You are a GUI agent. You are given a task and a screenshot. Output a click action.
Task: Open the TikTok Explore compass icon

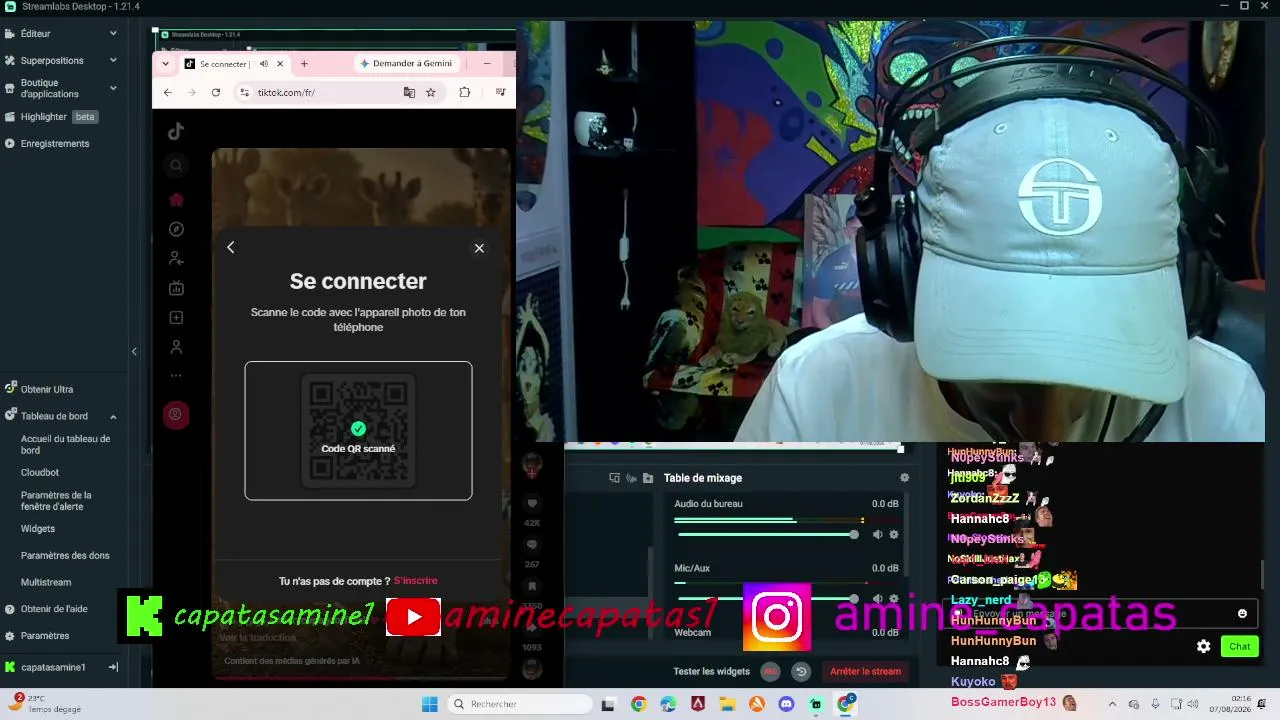click(176, 229)
